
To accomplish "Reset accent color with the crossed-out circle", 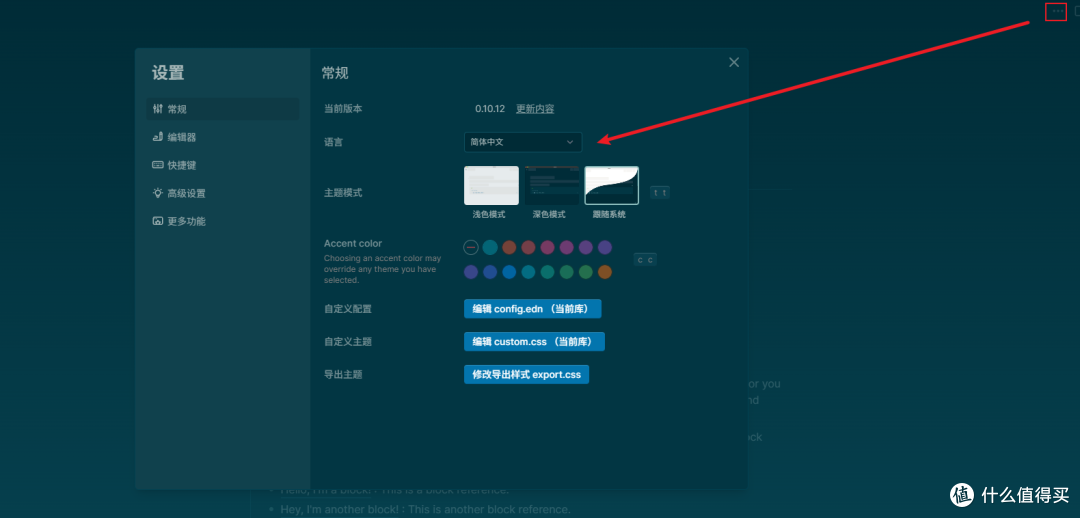I will click(x=471, y=247).
